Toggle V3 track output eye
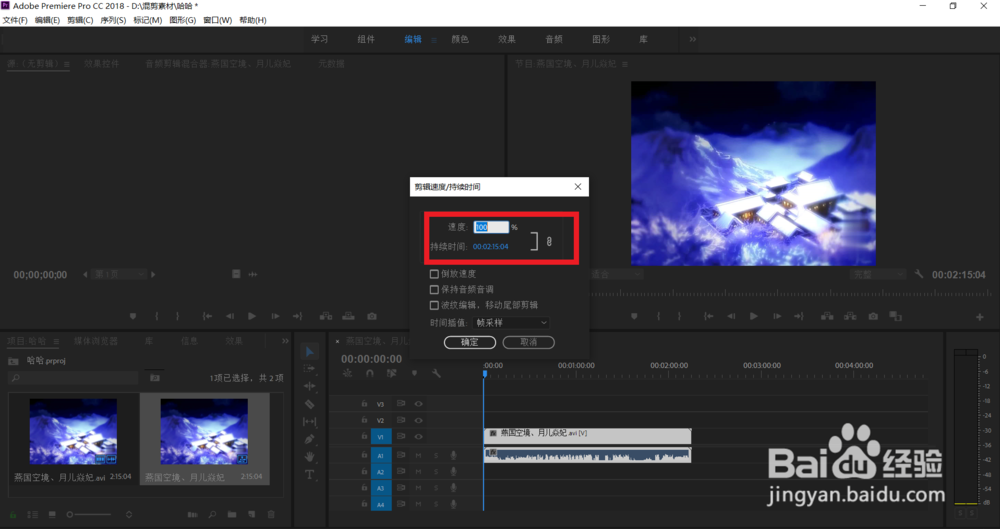 point(418,404)
